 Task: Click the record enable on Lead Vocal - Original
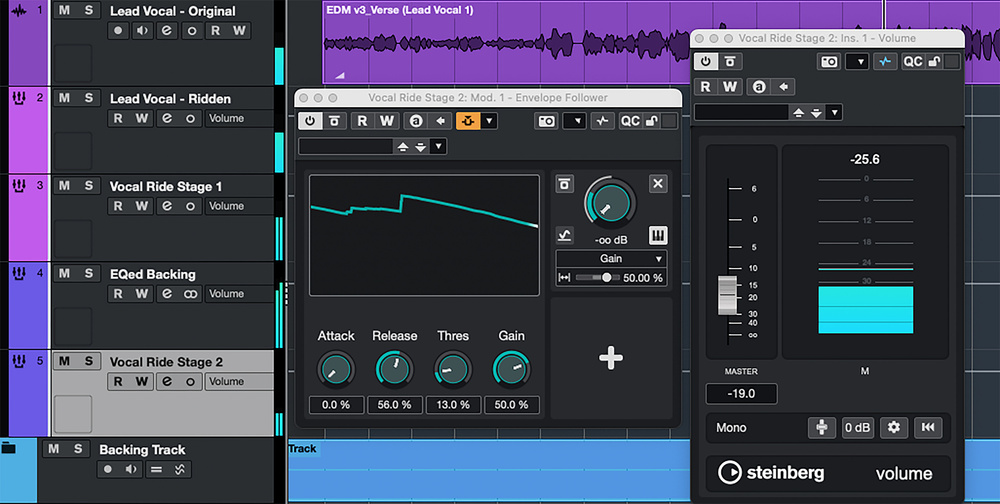(x=119, y=30)
